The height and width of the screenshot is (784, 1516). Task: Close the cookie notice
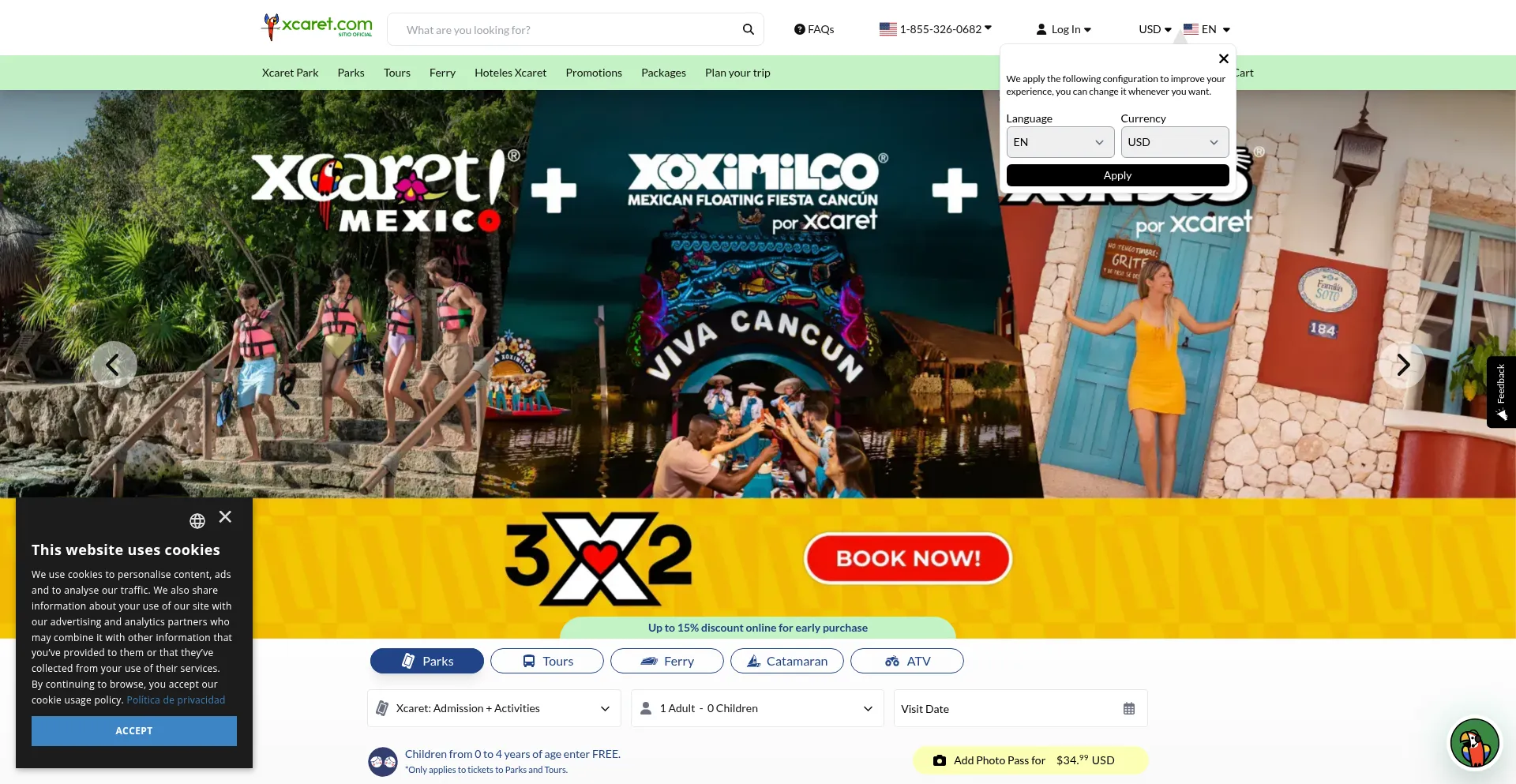(225, 516)
